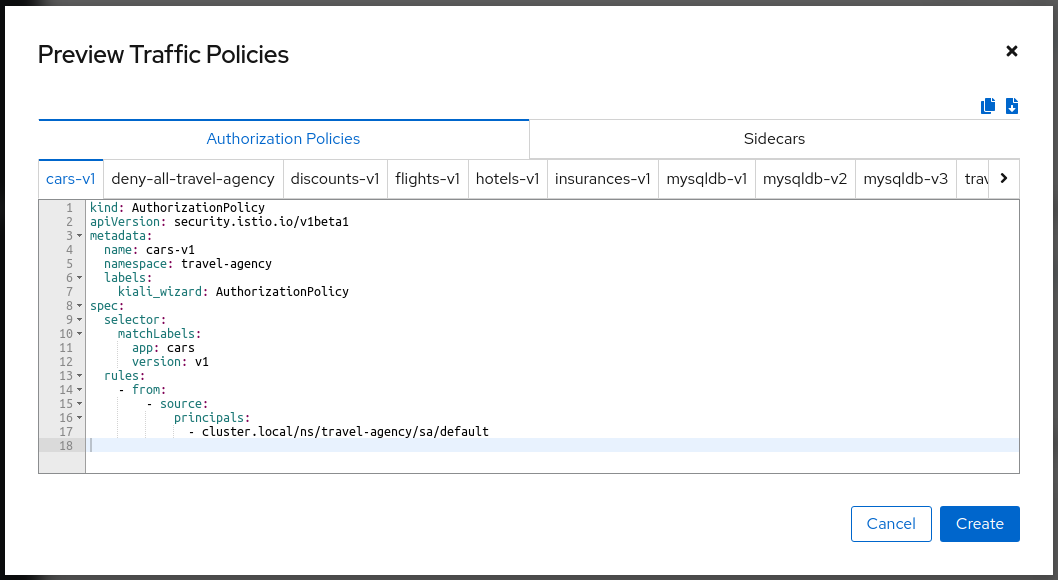The image size is (1058, 580).
Task: Select the Authorization Policies tab
Action: coord(283,139)
